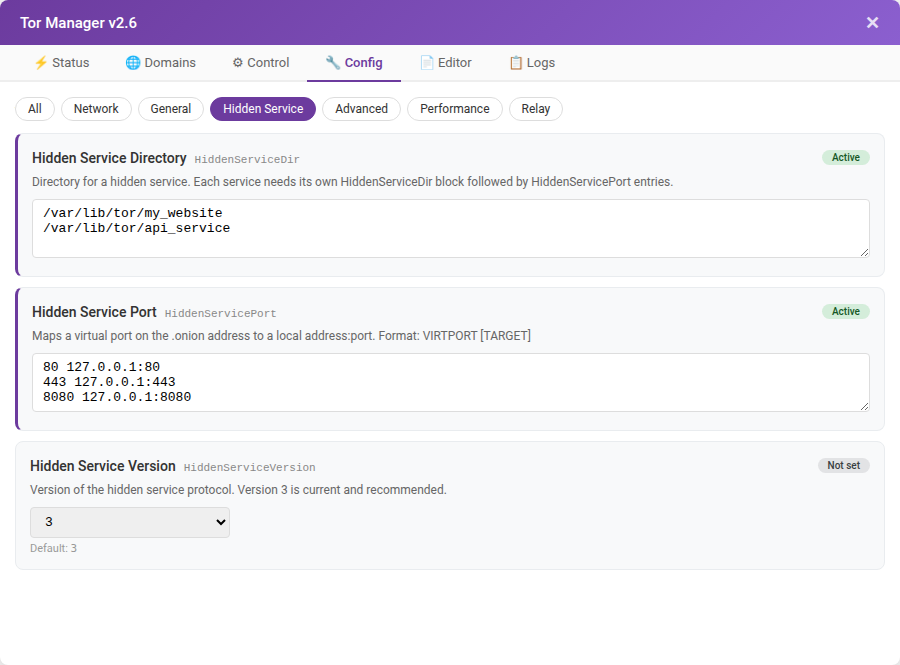Click the Default: 3 hint text

(x=53, y=548)
